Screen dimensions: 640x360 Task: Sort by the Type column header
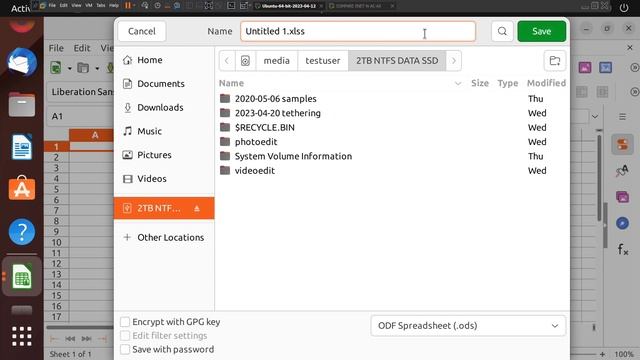click(507, 83)
